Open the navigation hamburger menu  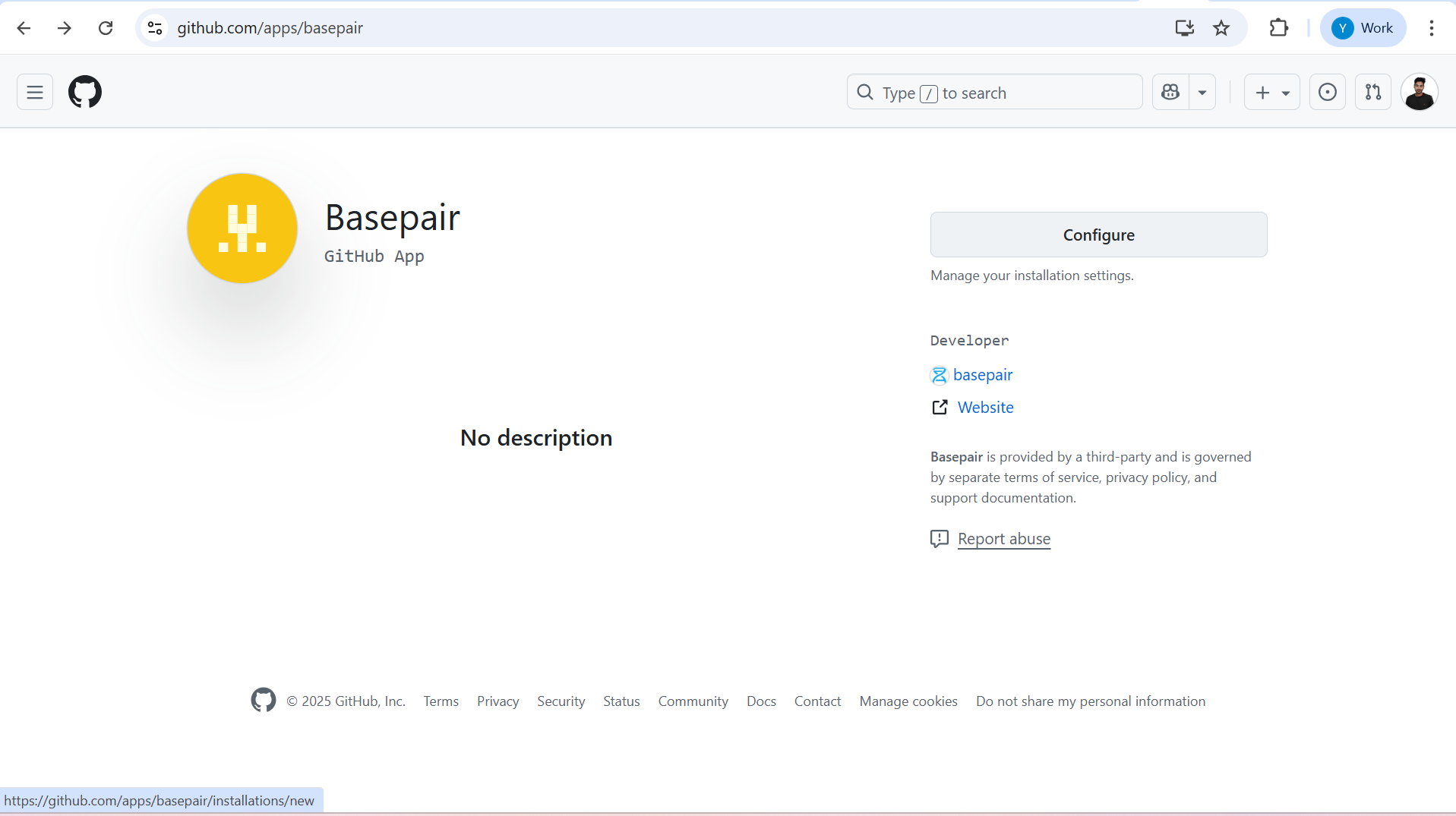coord(33,92)
